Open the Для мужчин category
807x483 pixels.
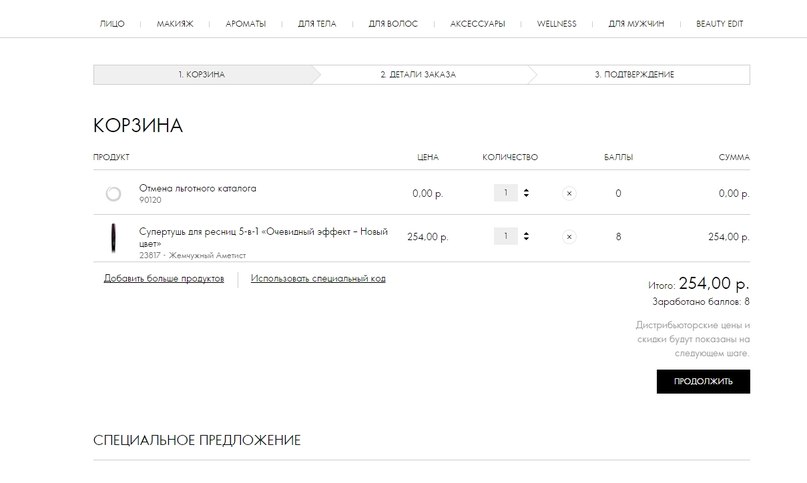(x=636, y=24)
